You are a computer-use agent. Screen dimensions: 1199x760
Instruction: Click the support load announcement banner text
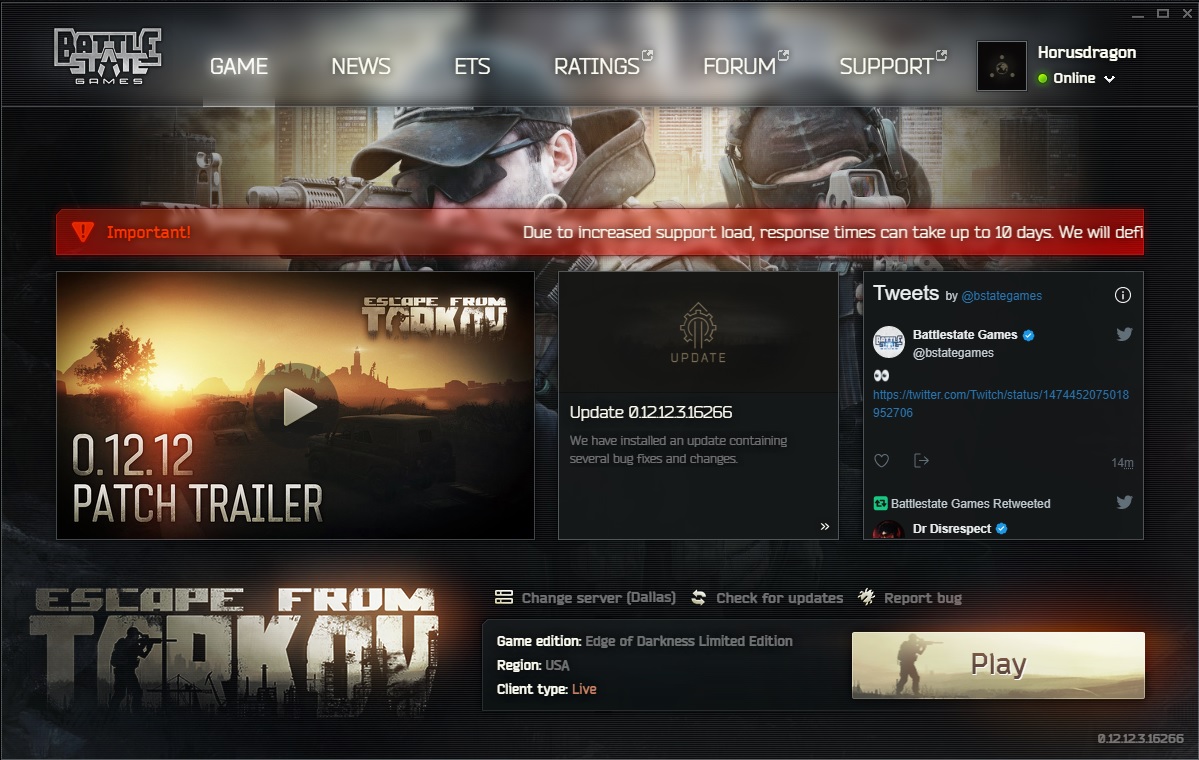(x=832, y=232)
